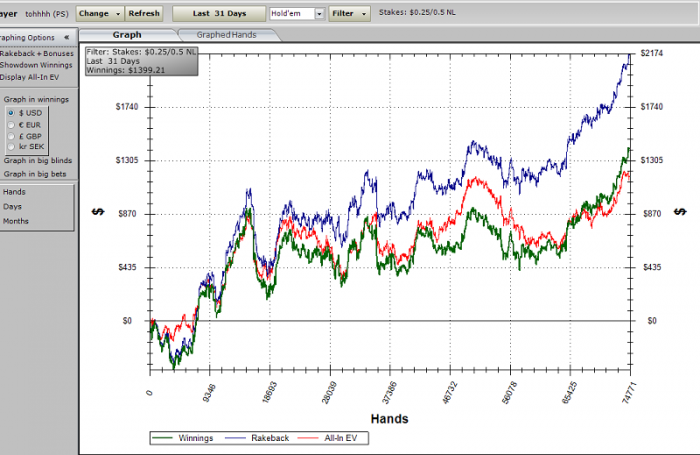
Task: Toggle Showdown Winnings option
Action: pyautogui.click(x=36, y=65)
